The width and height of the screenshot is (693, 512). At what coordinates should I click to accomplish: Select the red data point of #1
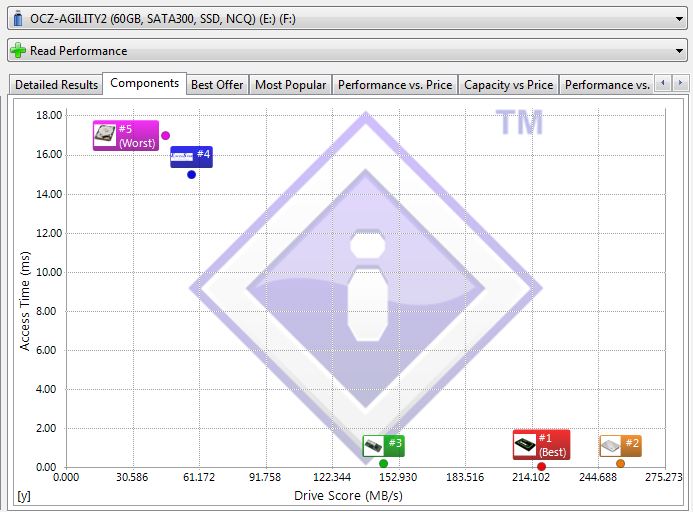(541, 466)
